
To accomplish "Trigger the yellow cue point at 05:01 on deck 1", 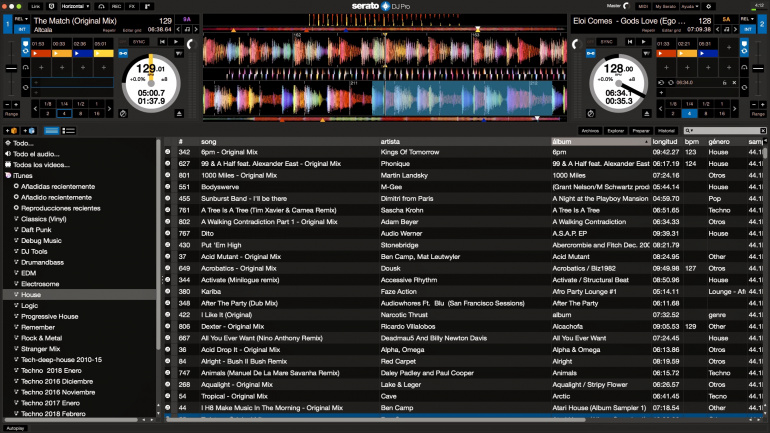I will pyautogui.click(x=103, y=54).
